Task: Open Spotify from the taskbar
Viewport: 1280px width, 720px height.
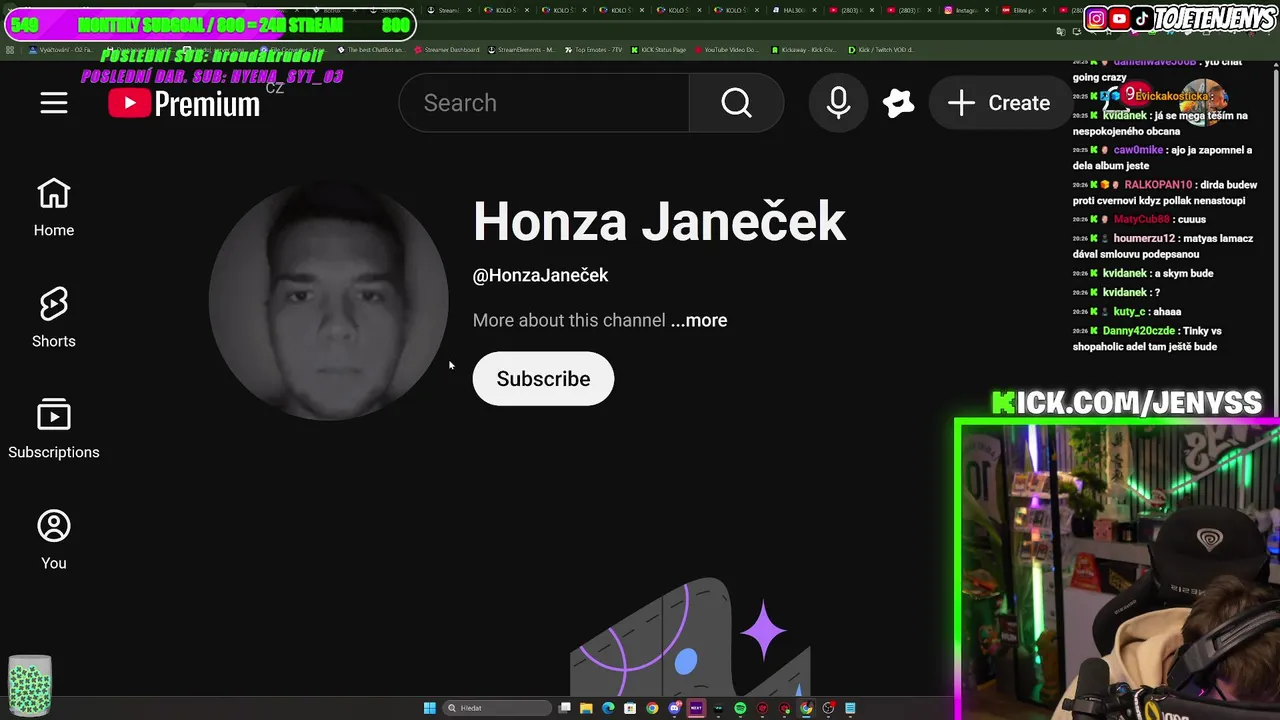Action: 740,708
